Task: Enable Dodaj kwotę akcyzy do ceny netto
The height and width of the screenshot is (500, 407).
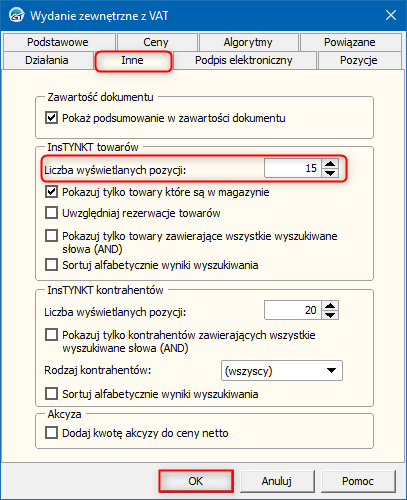Action: [51, 433]
